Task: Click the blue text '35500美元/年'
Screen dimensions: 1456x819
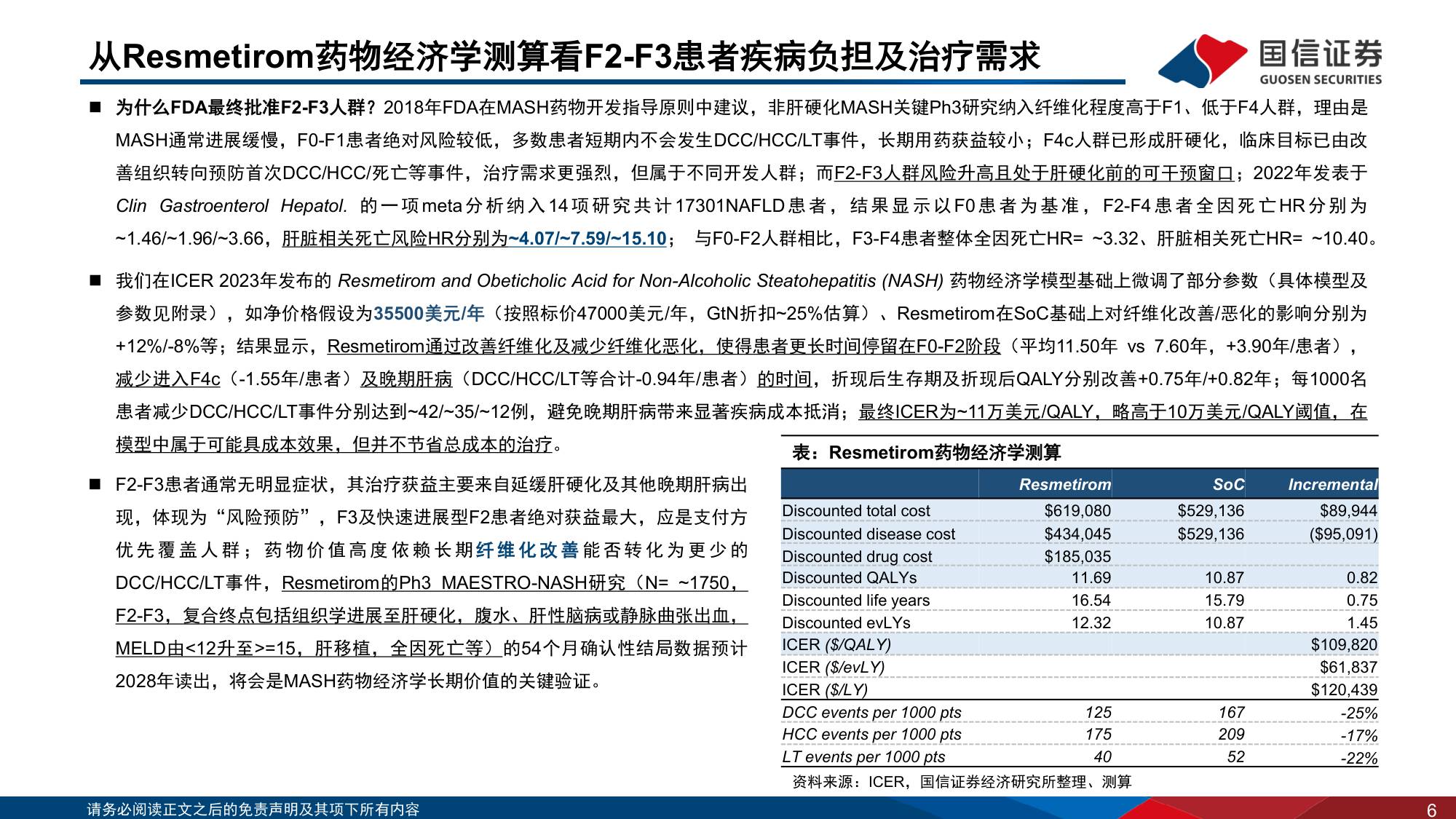Action: point(429,314)
